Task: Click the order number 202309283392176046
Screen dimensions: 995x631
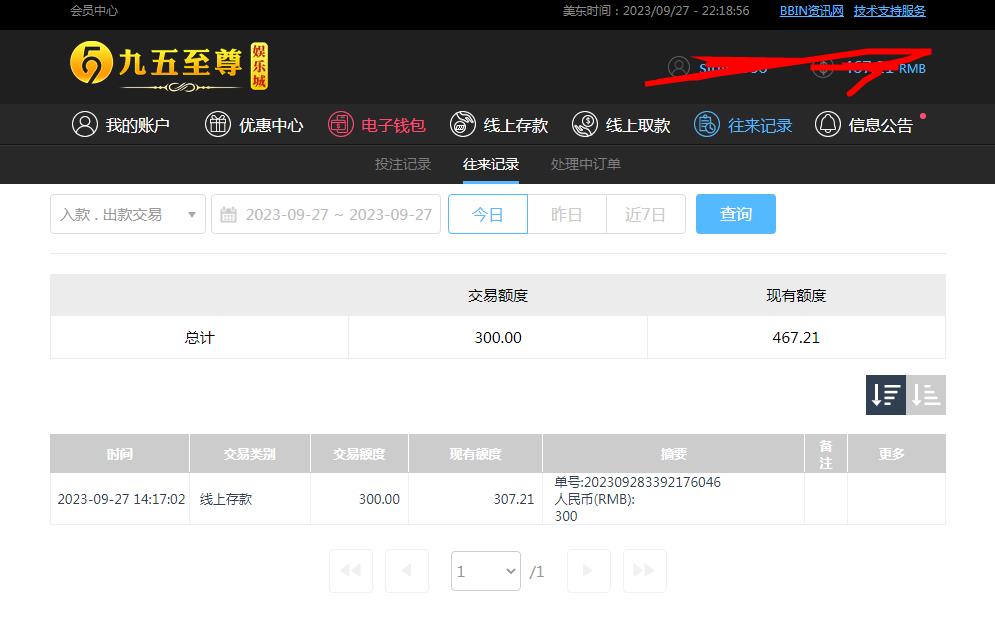Action: coord(652,482)
